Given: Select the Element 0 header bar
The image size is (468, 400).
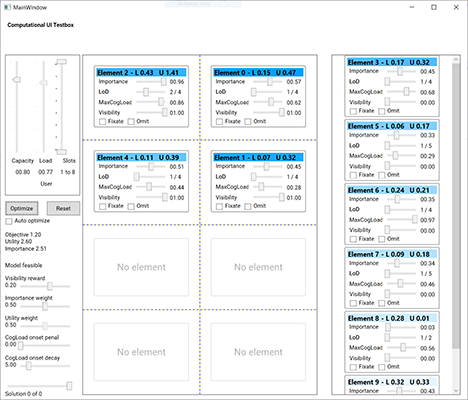Looking at the screenshot, I should [258, 73].
